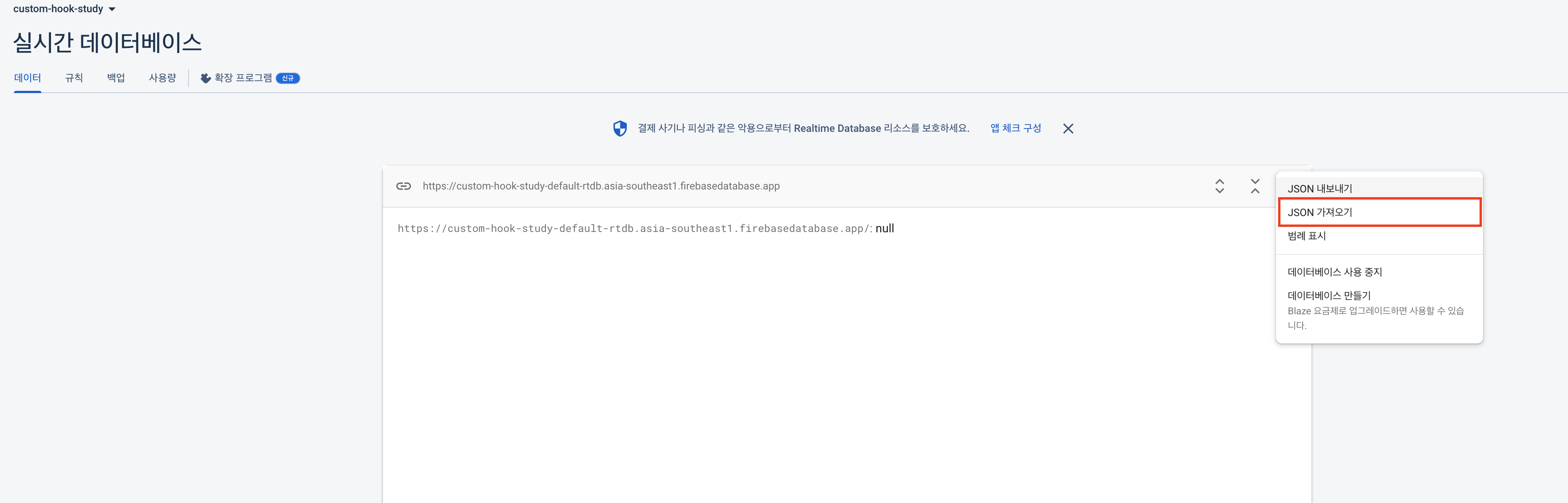Open the 사용량 tab
The width and height of the screenshot is (1568, 503).
click(x=163, y=78)
